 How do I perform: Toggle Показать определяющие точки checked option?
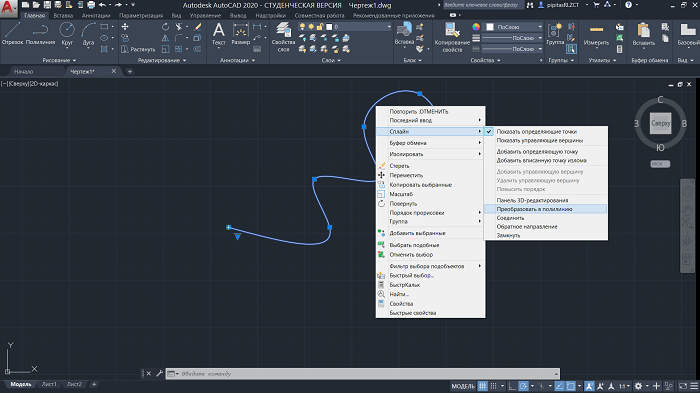tap(546, 131)
